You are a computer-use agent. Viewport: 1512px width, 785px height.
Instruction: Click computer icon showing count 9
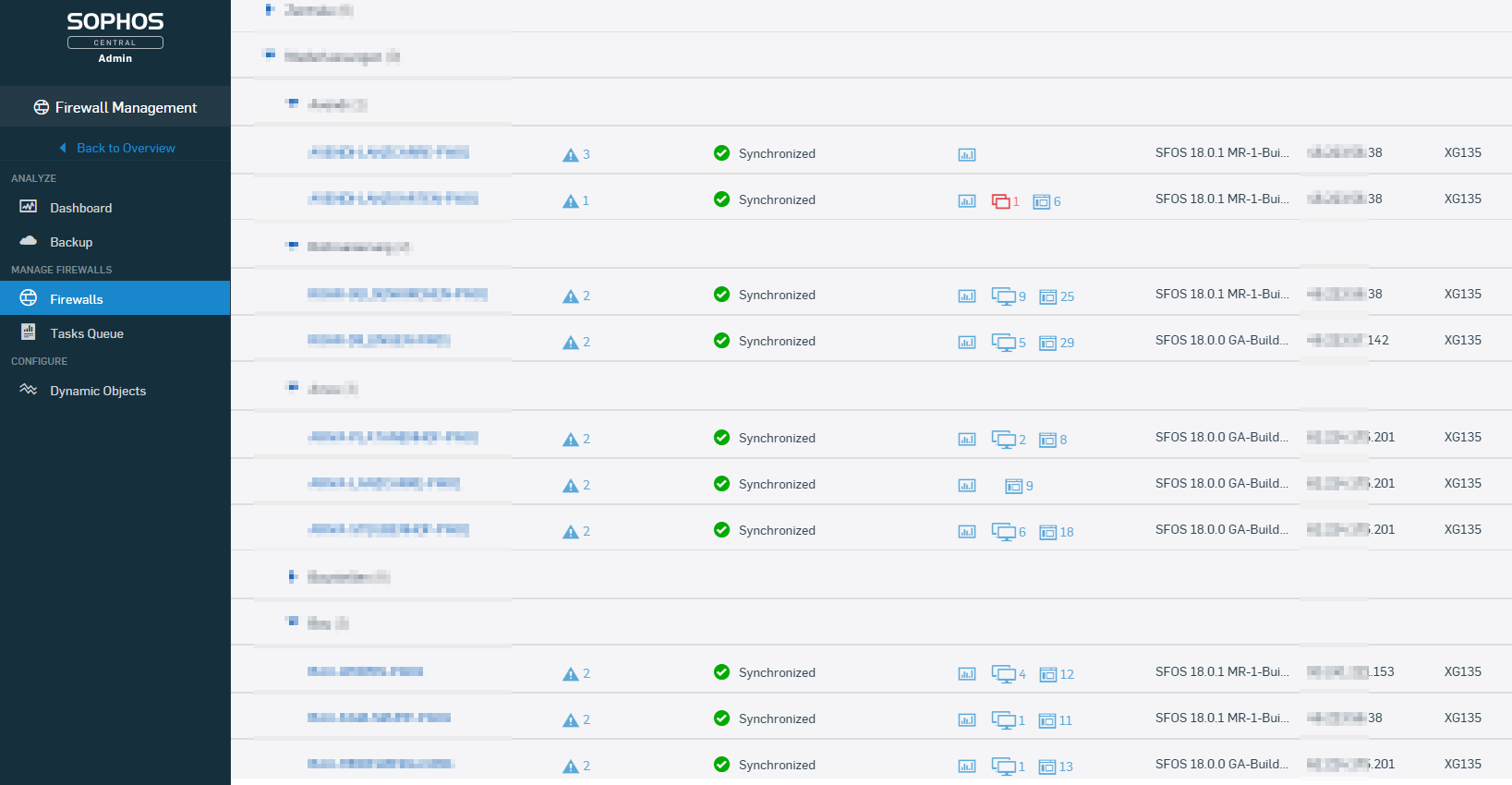[x=1003, y=296]
